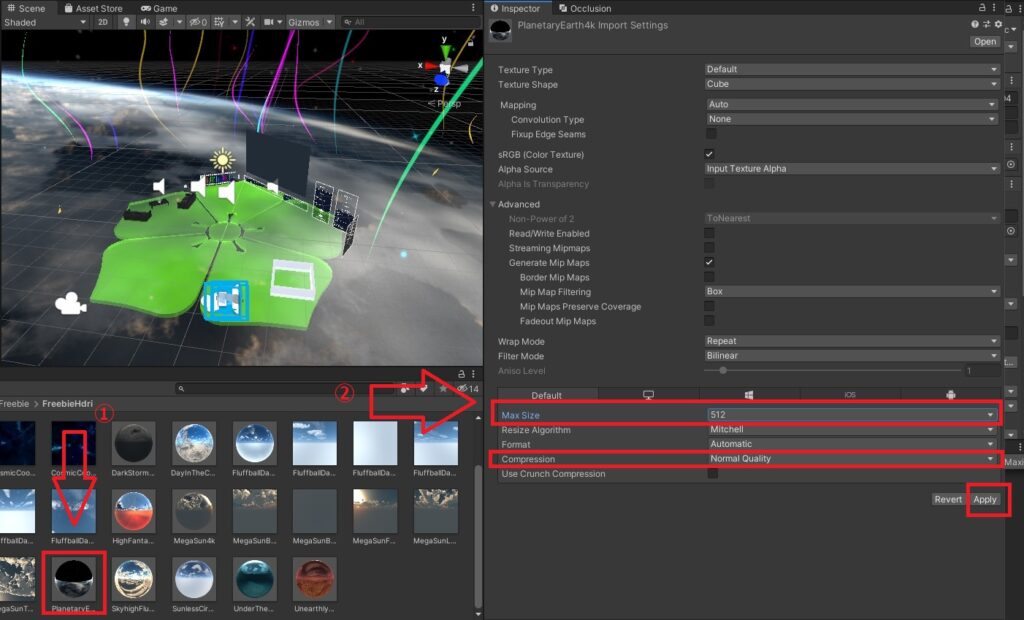Click the hidden objects eye icon
The image size is (1024, 620).
198,22
